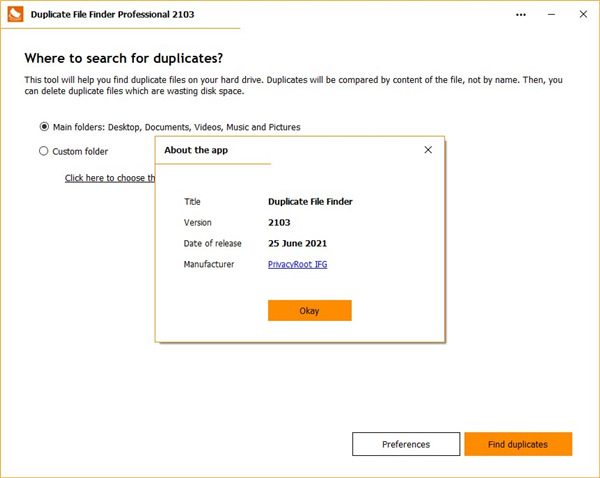Close the About the app dialog
The width and height of the screenshot is (600, 478).
(x=428, y=150)
